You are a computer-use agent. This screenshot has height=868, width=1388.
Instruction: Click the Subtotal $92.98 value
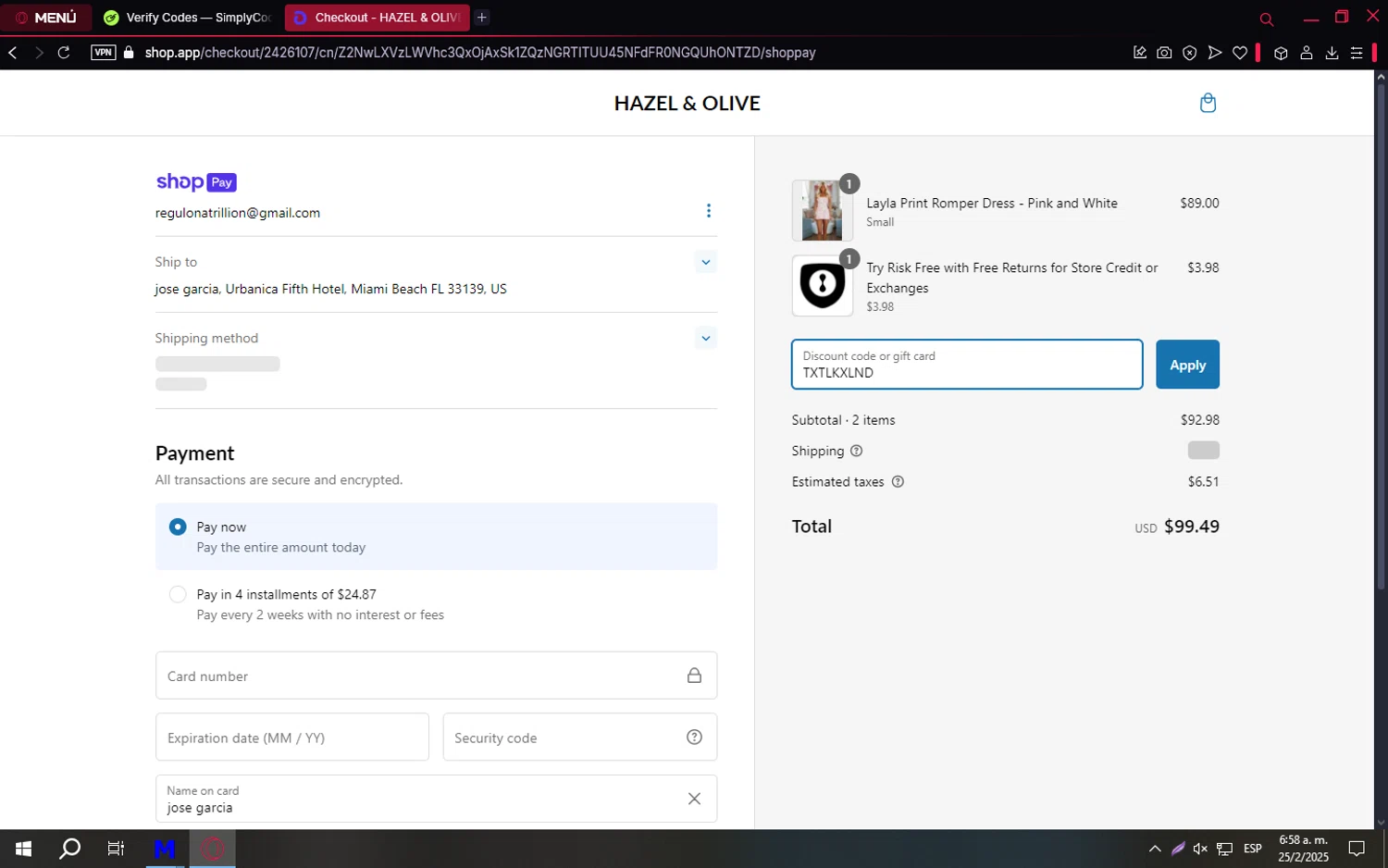point(1200,420)
